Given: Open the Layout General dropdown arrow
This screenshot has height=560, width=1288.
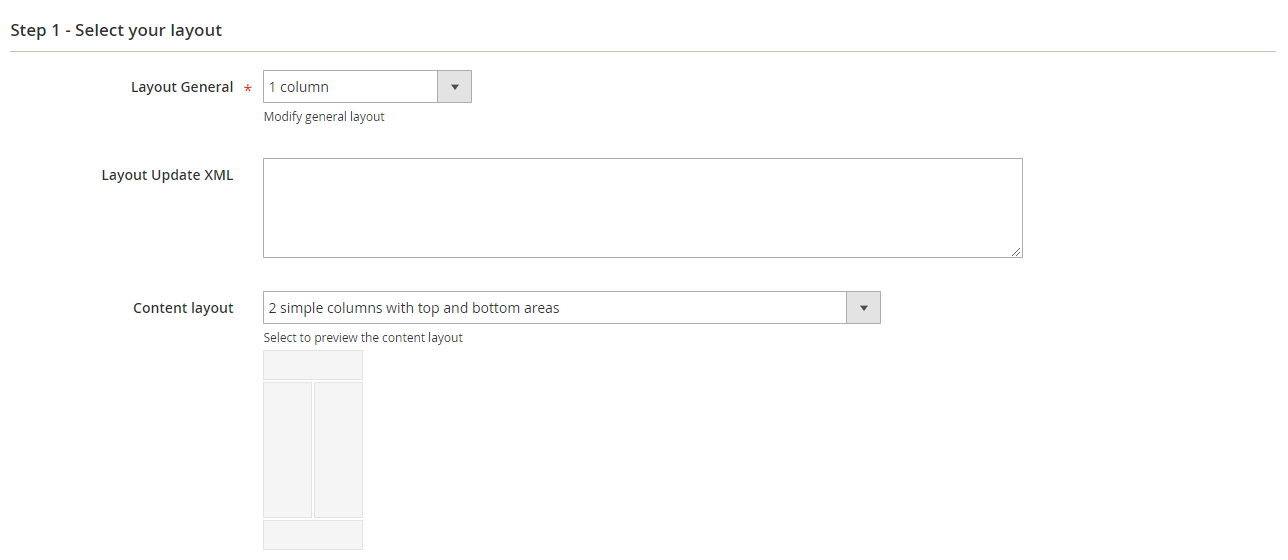Looking at the screenshot, I should coord(454,87).
